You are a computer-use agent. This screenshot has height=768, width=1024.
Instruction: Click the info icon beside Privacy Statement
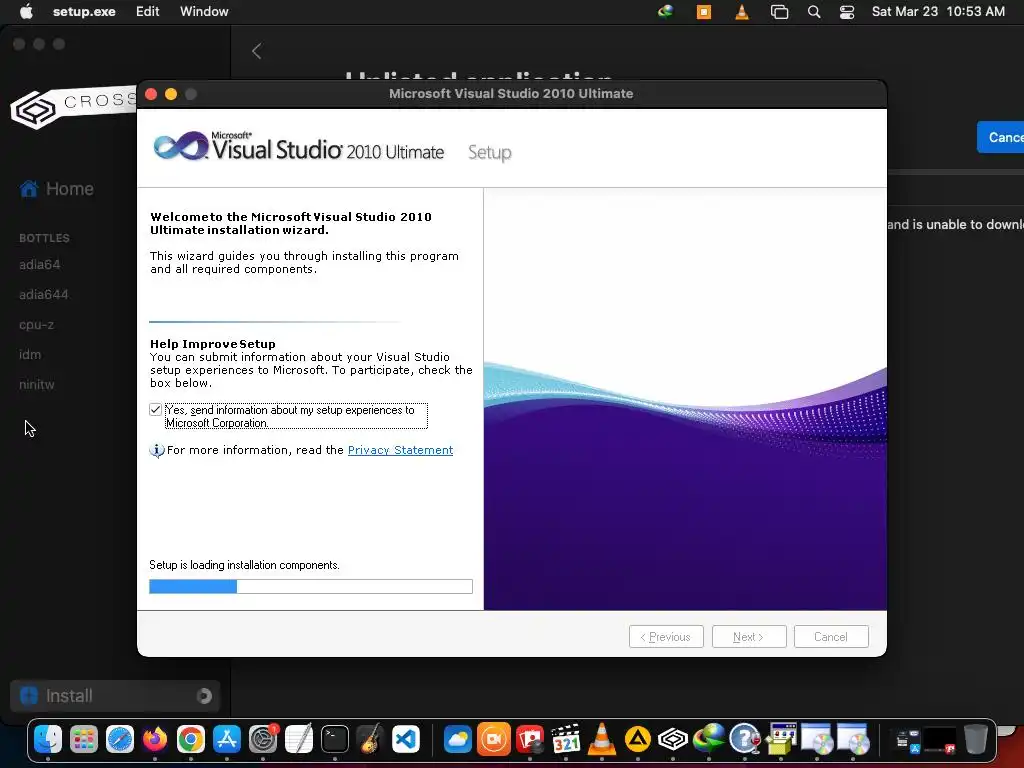[x=157, y=450]
